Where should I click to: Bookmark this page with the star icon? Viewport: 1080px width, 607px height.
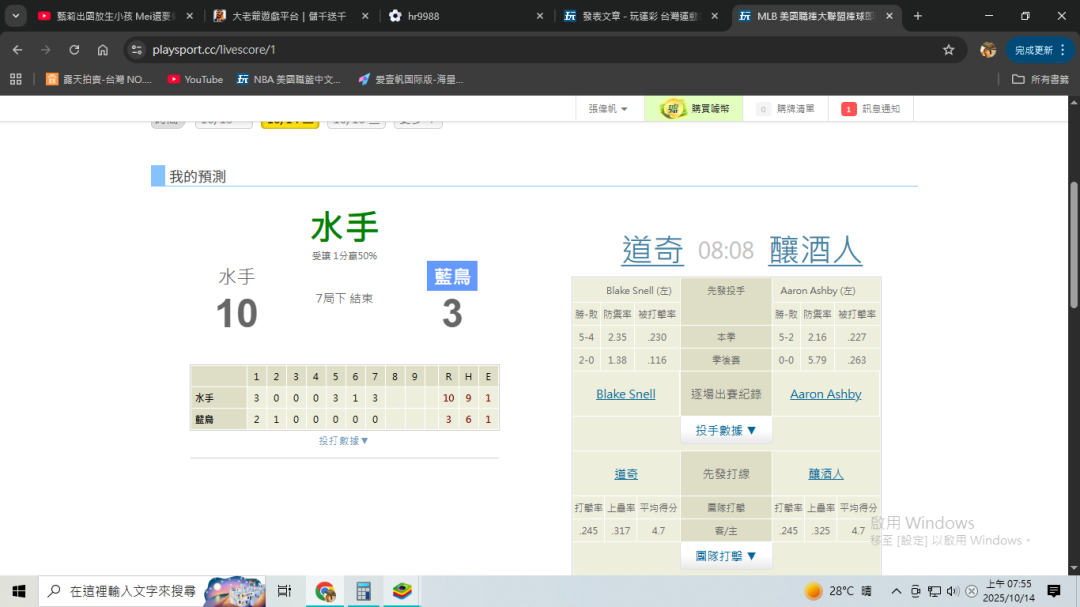click(x=948, y=50)
